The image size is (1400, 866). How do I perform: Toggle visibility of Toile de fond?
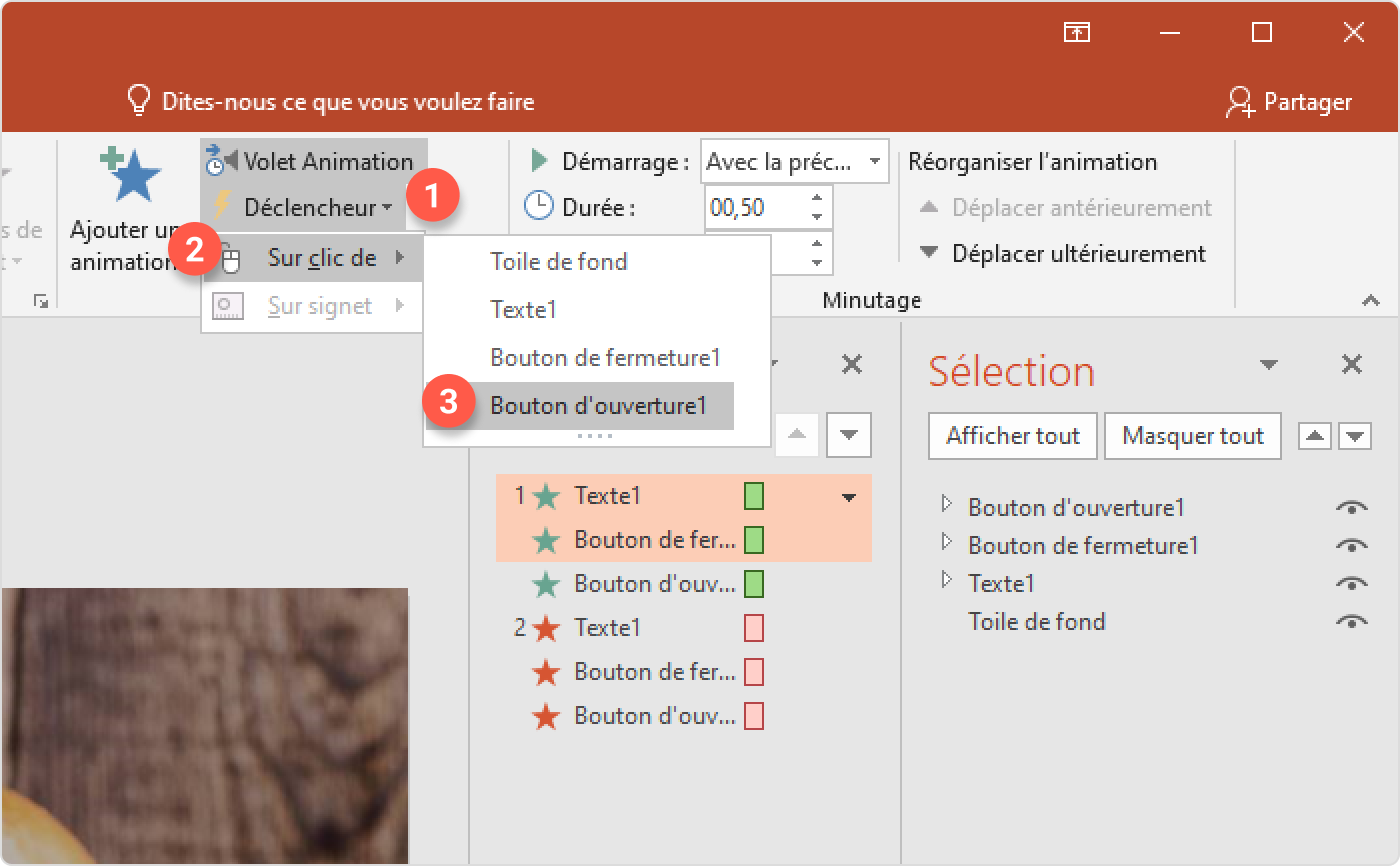(x=1350, y=622)
